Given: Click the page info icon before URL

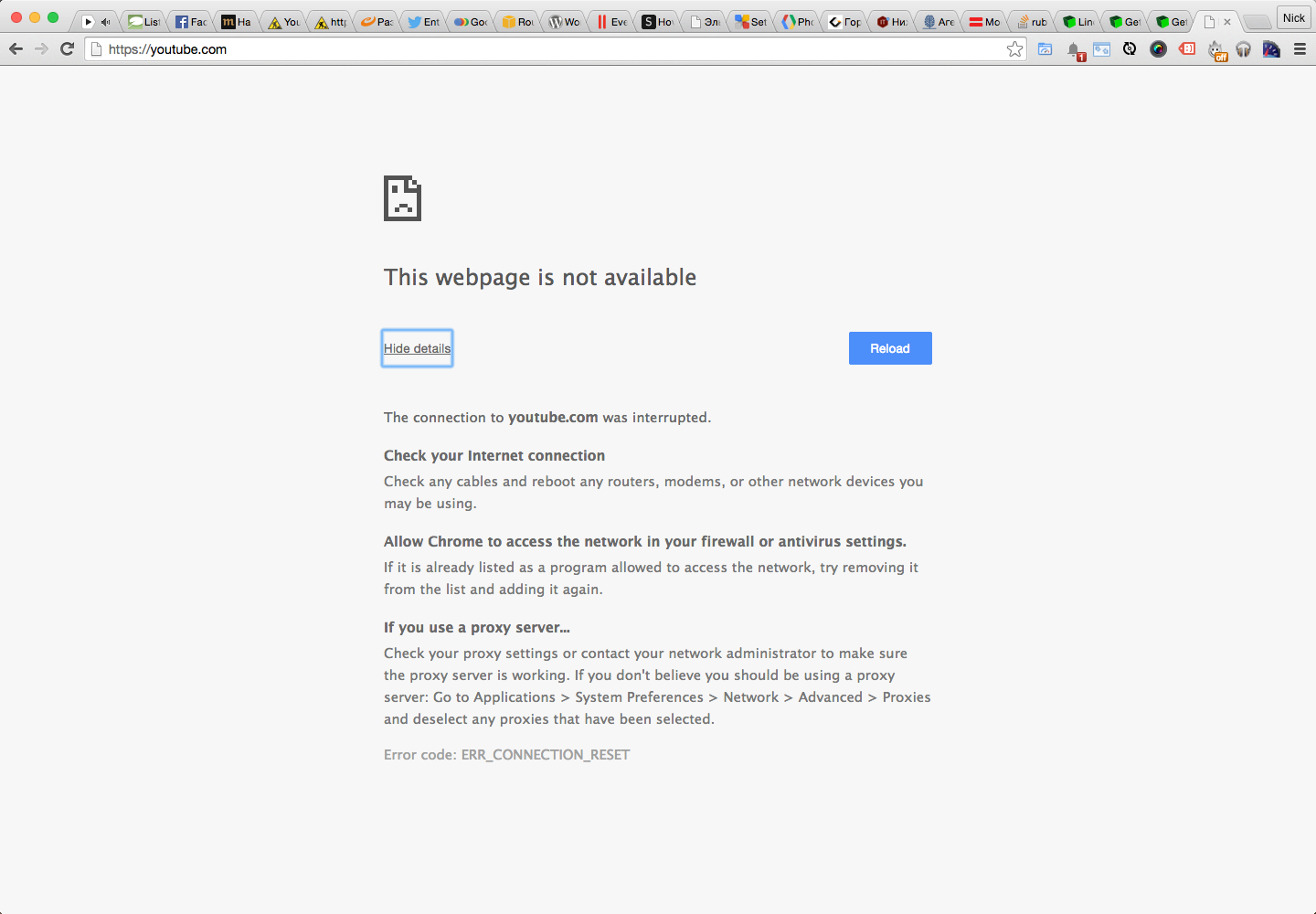Looking at the screenshot, I should coord(96,49).
